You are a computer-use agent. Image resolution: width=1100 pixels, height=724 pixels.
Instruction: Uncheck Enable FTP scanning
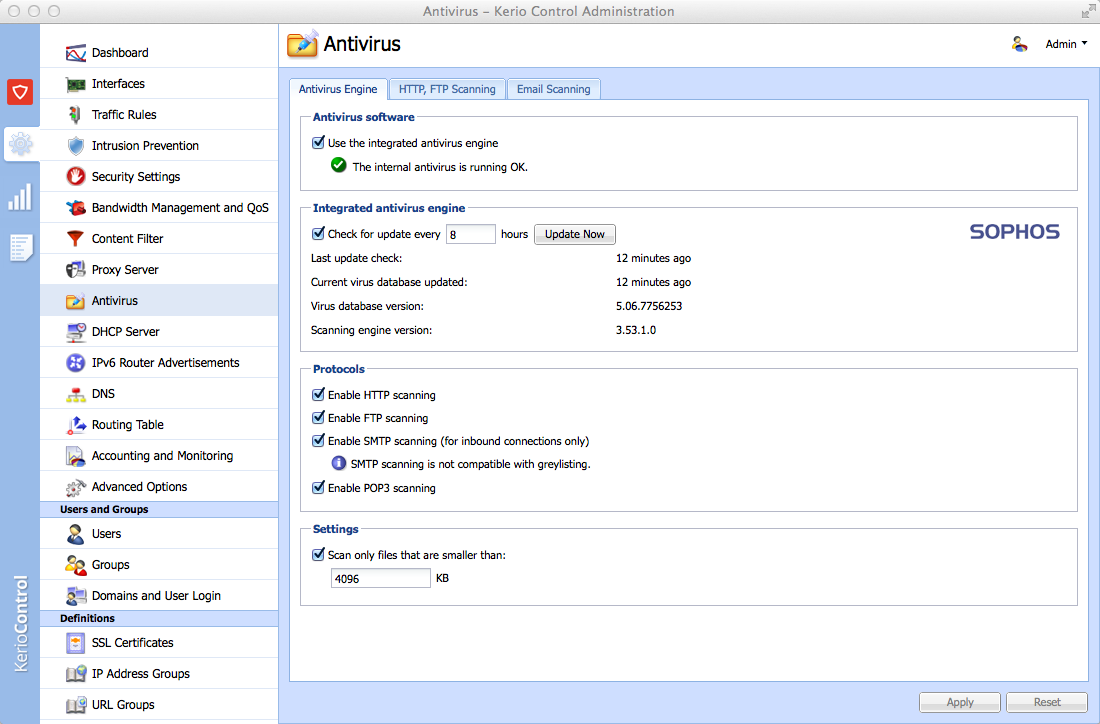(x=318, y=417)
